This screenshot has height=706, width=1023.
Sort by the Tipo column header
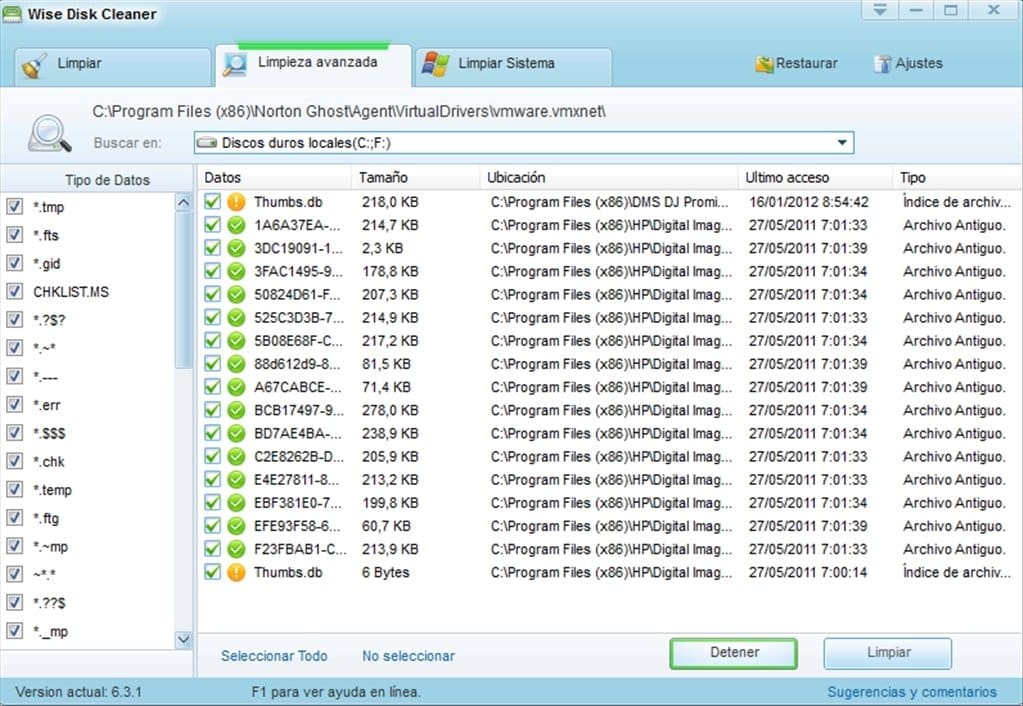[x=956, y=177]
